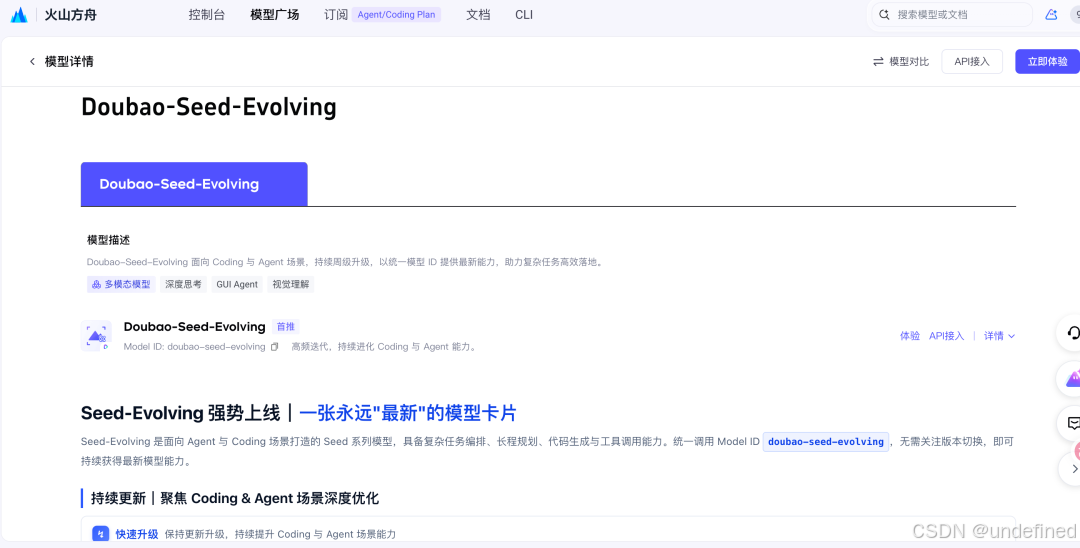Click the 火山方舟 brand text

click(x=70, y=14)
